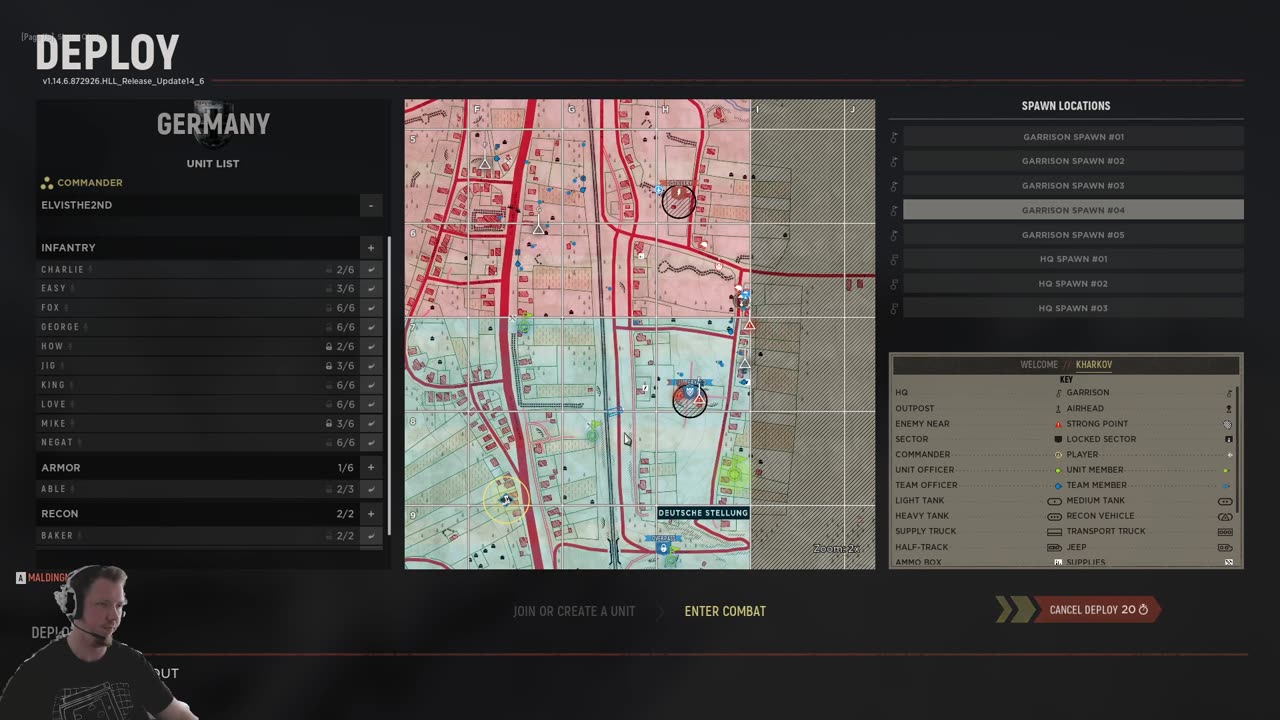The height and width of the screenshot is (720, 1280).
Task: Join the Baker recon unit
Action: [371, 536]
